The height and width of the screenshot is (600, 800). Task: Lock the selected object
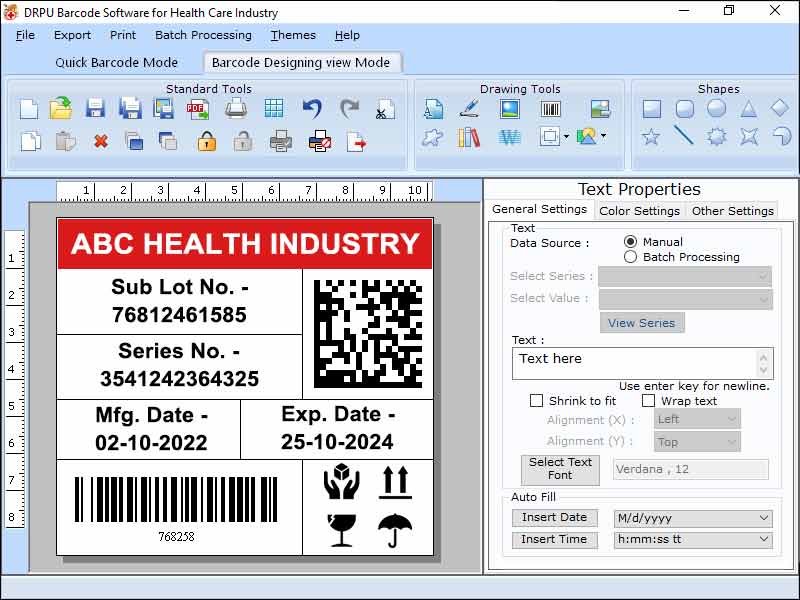[205, 140]
